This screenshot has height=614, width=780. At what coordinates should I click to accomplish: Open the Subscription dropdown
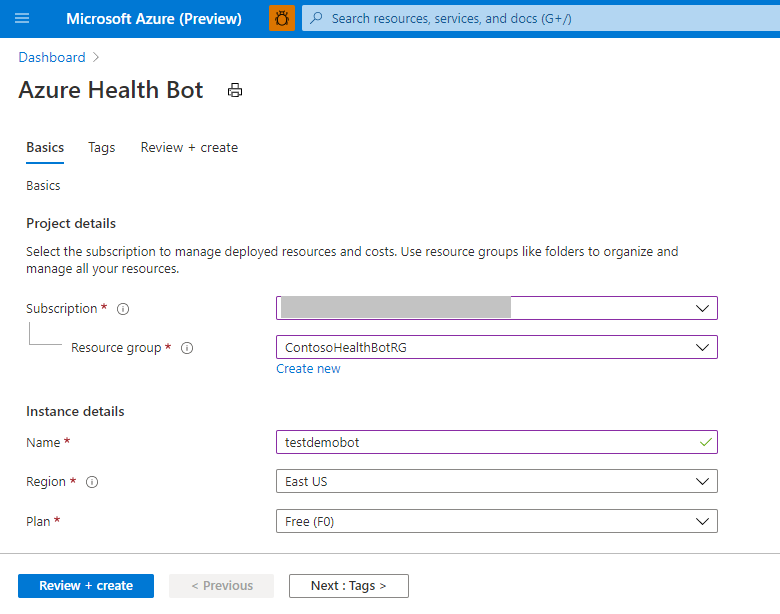[497, 308]
